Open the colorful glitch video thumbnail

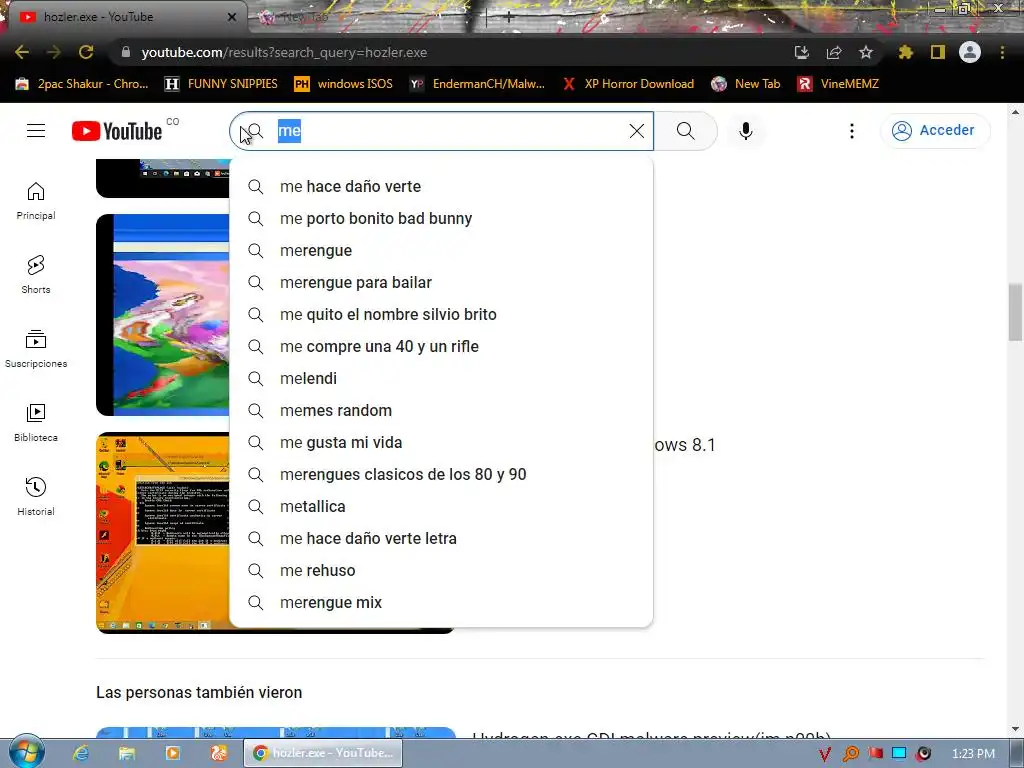click(163, 315)
